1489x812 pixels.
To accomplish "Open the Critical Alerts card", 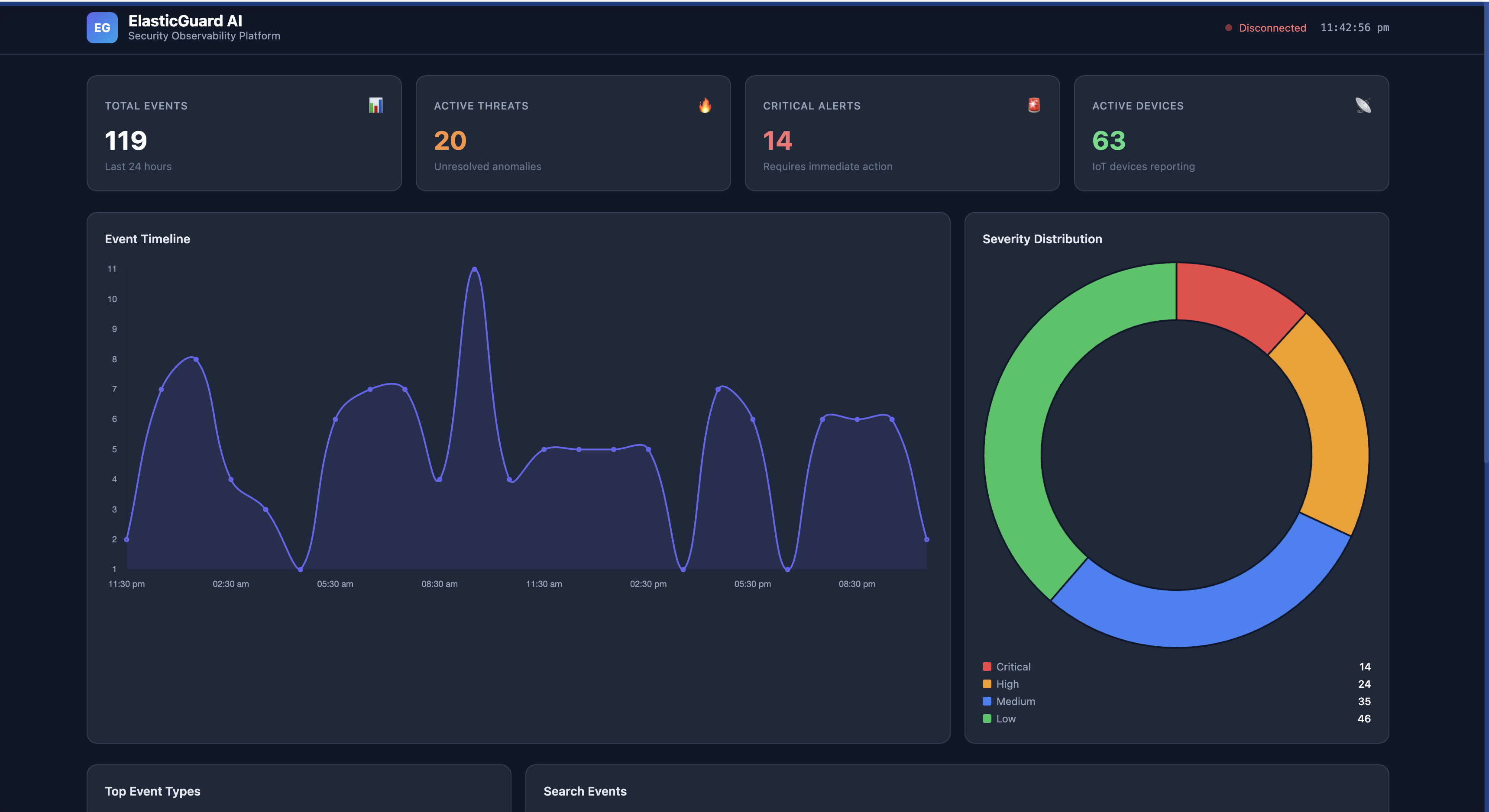I will 902,133.
